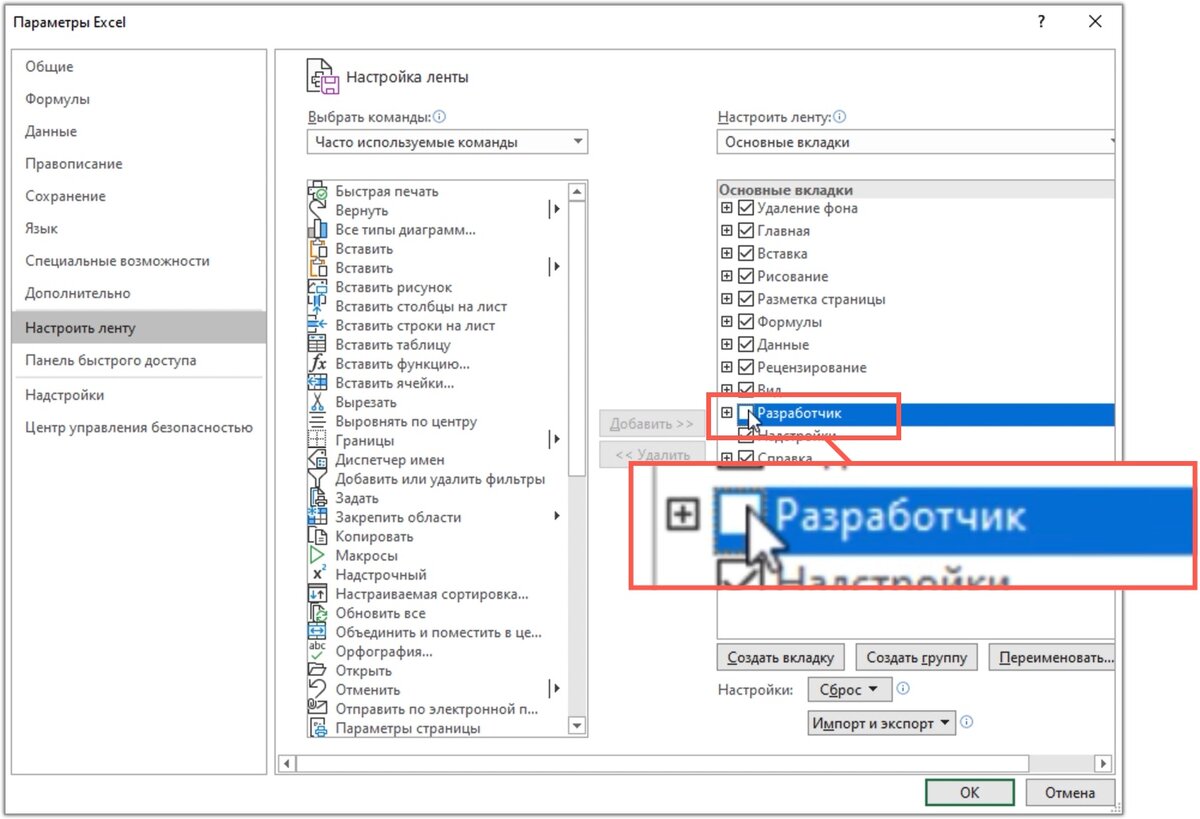Choose the Вставить рисунок picture icon

point(318,288)
